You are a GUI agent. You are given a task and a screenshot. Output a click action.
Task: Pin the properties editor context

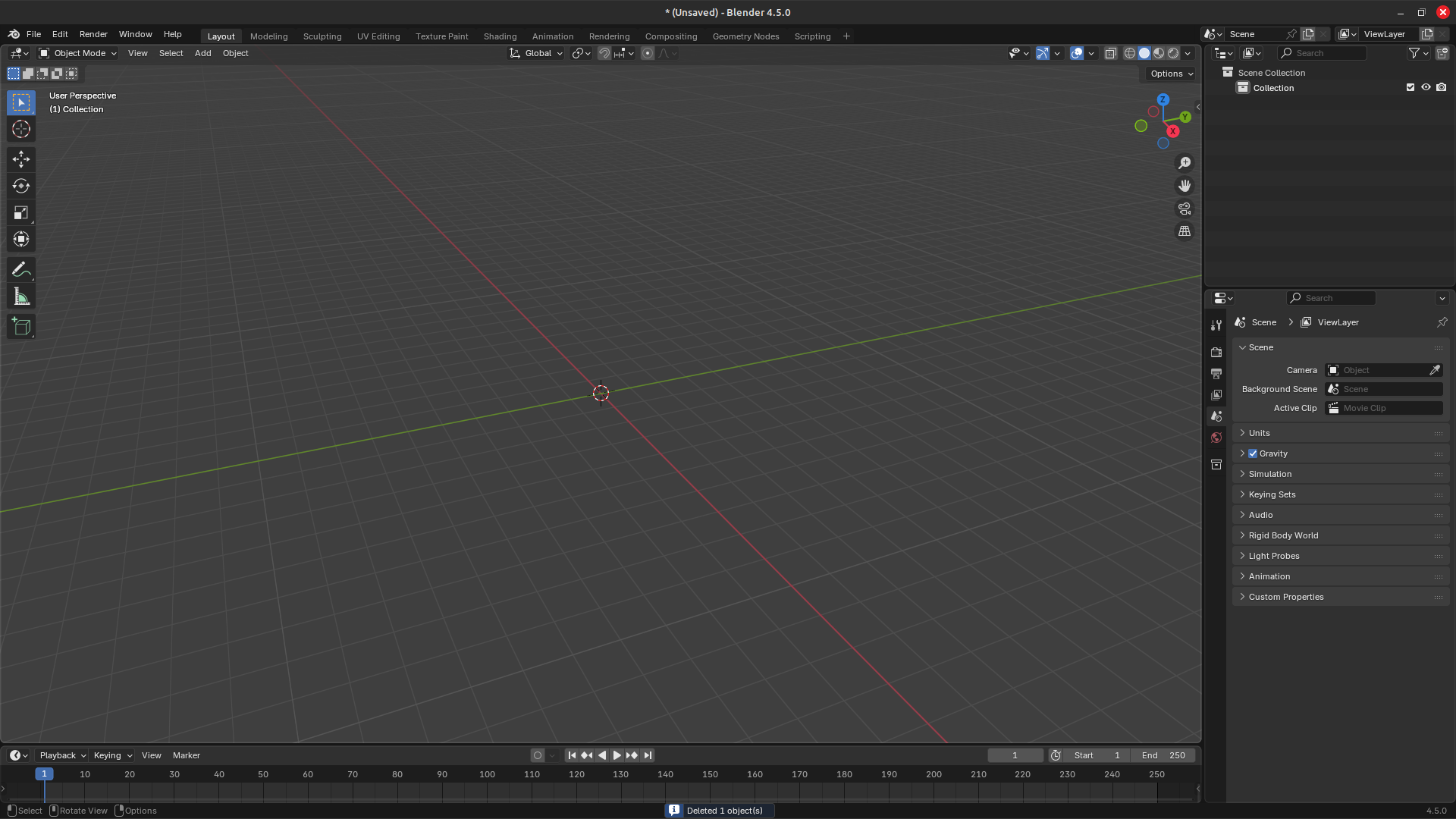click(1442, 322)
